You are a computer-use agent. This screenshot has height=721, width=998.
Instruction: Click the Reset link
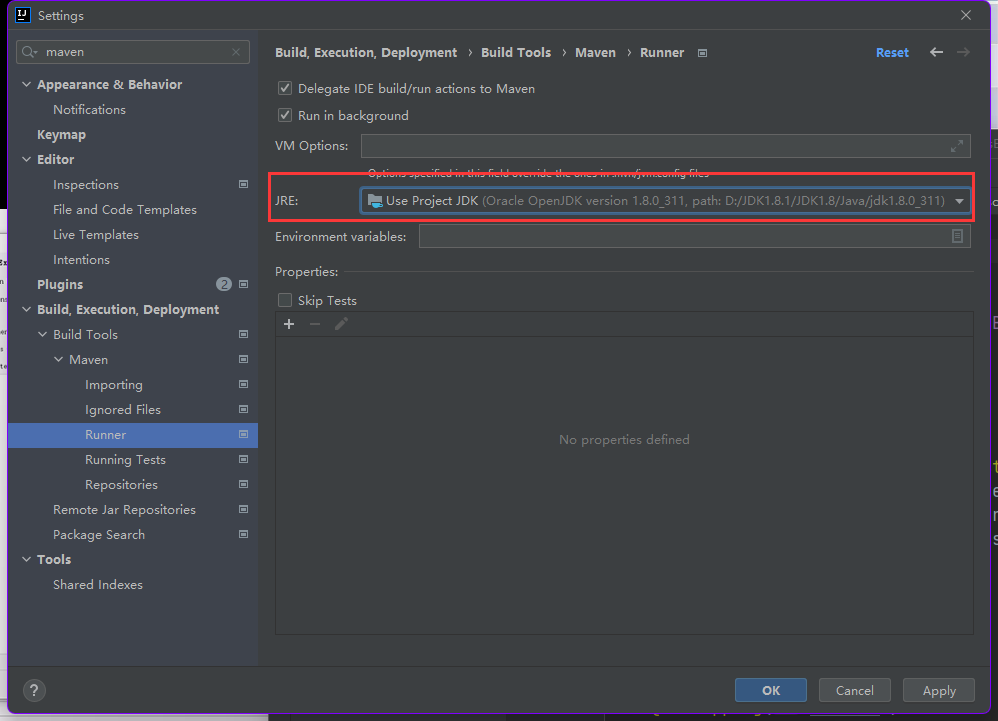[x=892, y=53]
